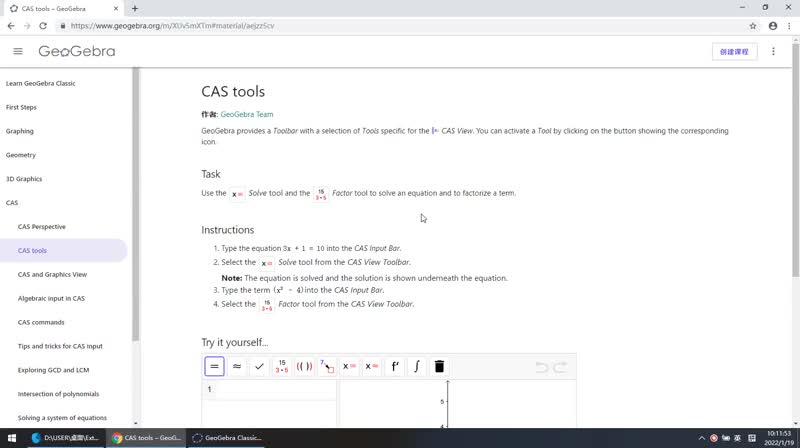Image resolution: width=800 pixels, height=448 pixels.
Task: Click the Delete trash can tool
Action: click(439, 366)
